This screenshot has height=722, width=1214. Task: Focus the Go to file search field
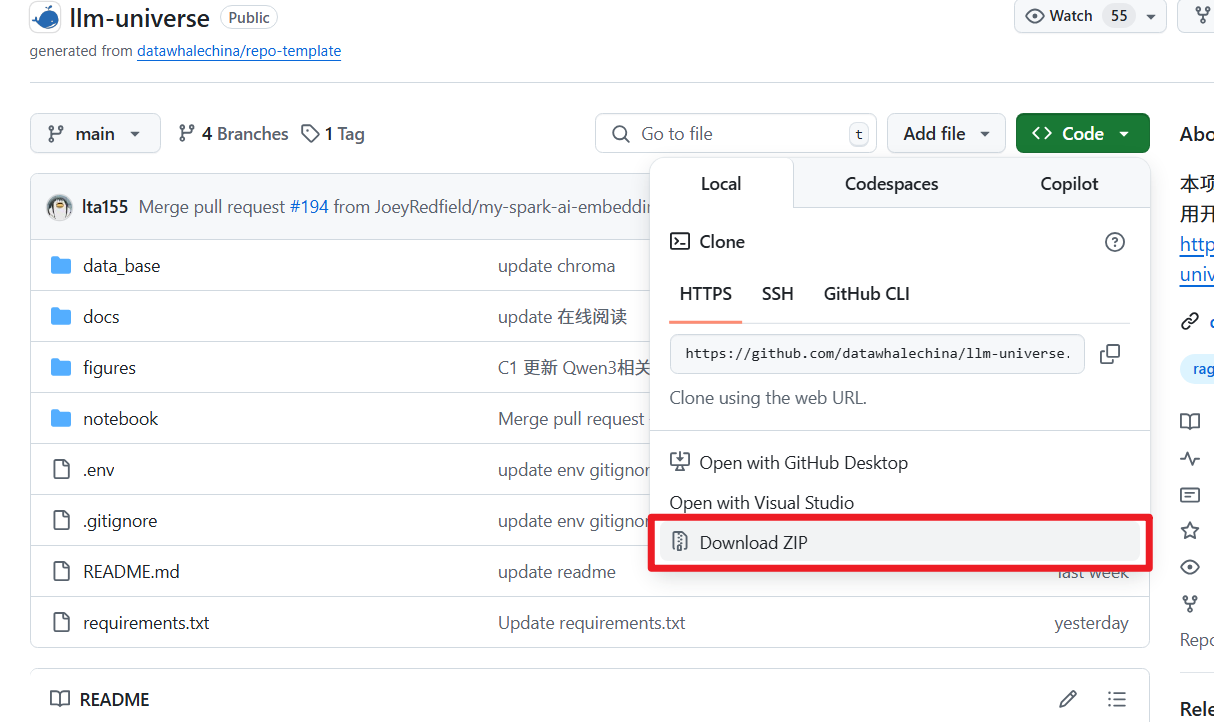(736, 133)
